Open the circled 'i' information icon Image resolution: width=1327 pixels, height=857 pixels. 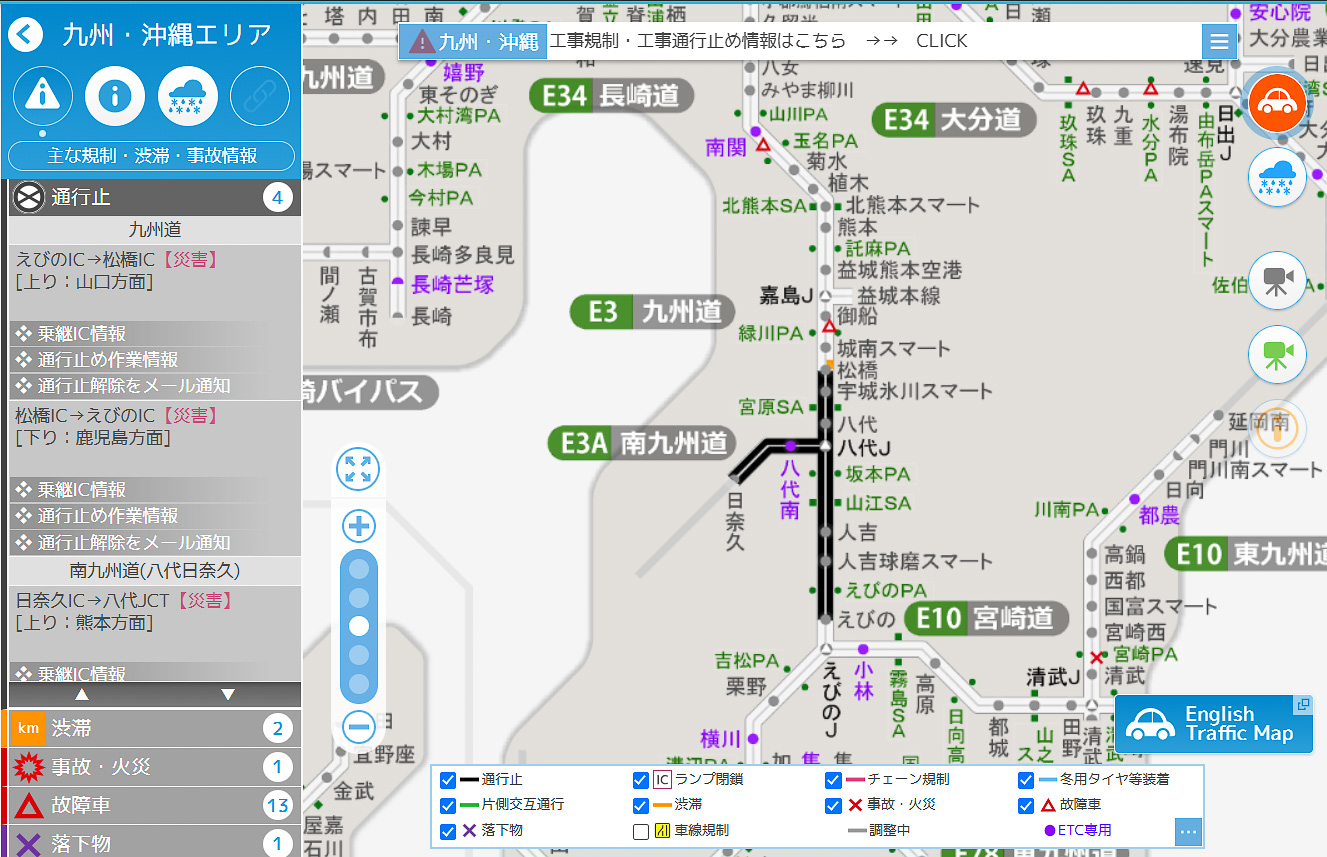[x=115, y=96]
